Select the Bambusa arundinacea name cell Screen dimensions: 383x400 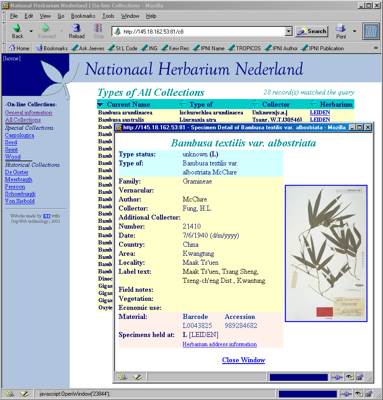(x=125, y=113)
